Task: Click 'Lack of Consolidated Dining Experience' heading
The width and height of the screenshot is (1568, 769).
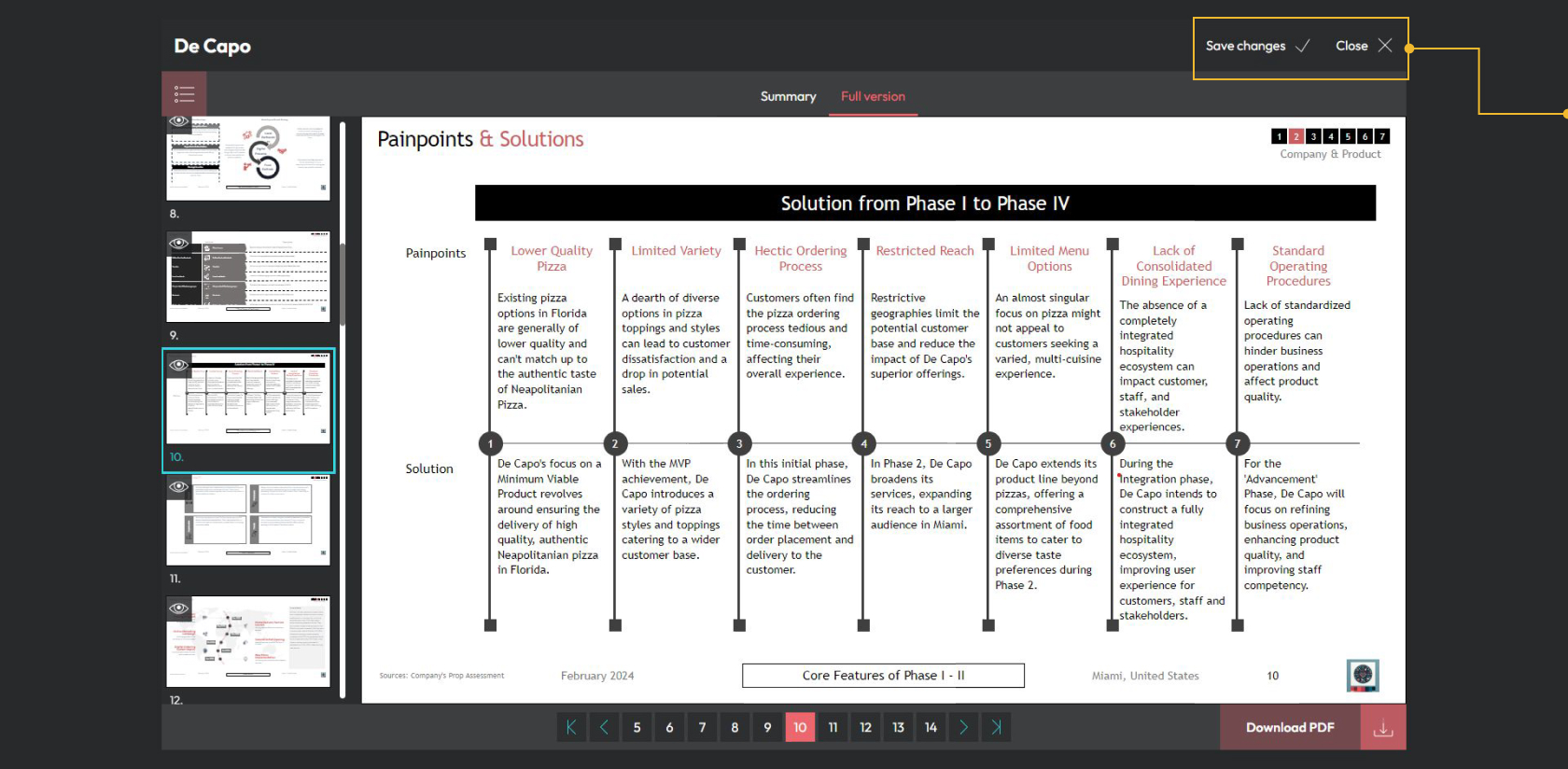Action: (1174, 266)
